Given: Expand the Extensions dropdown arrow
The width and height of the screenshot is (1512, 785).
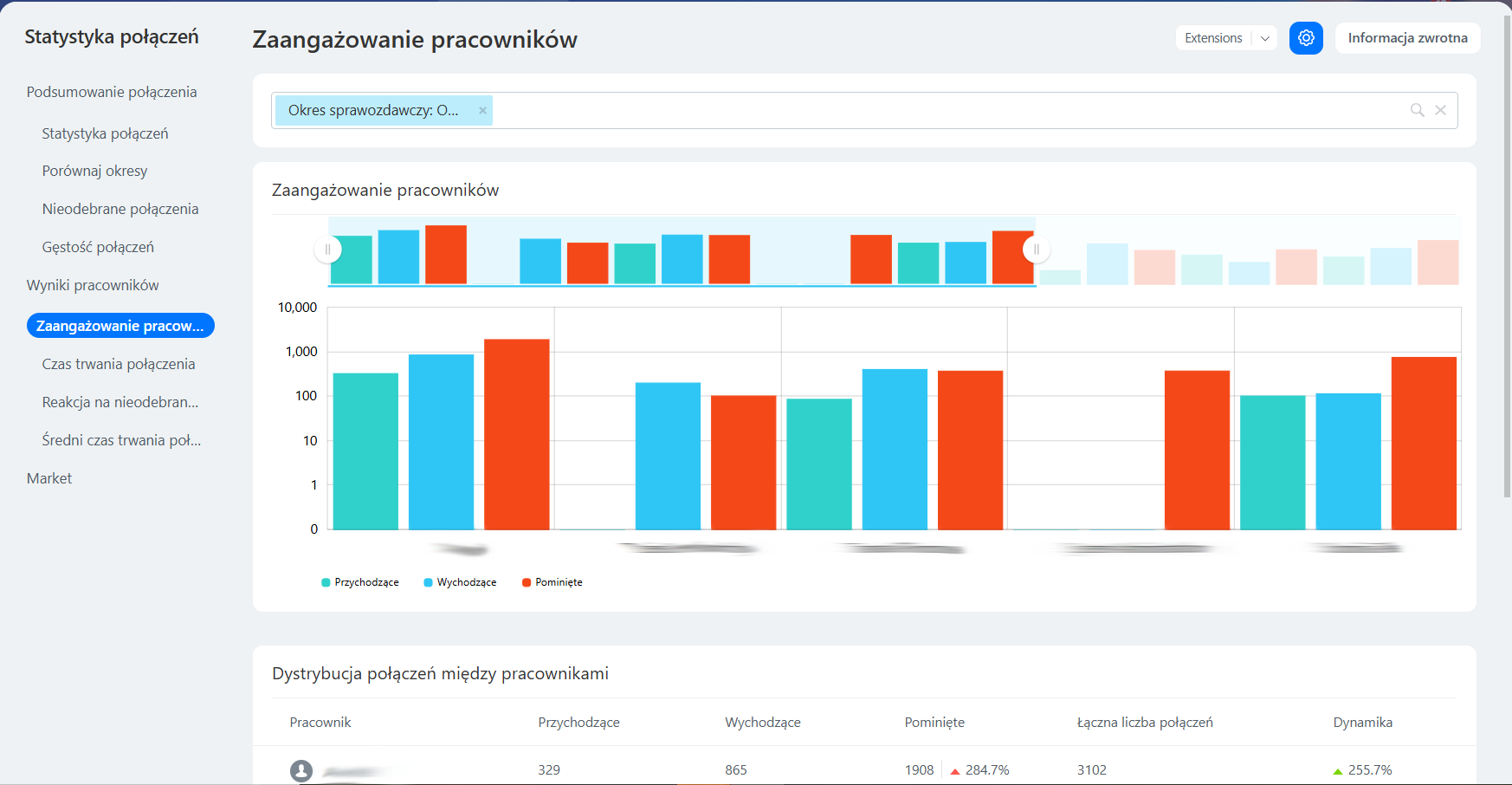Looking at the screenshot, I should tap(1264, 38).
